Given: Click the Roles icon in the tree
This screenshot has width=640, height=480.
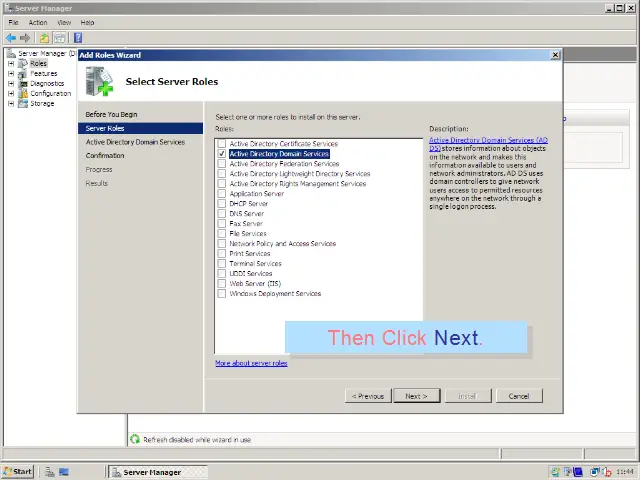Looking at the screenshot, I should 23,64.
